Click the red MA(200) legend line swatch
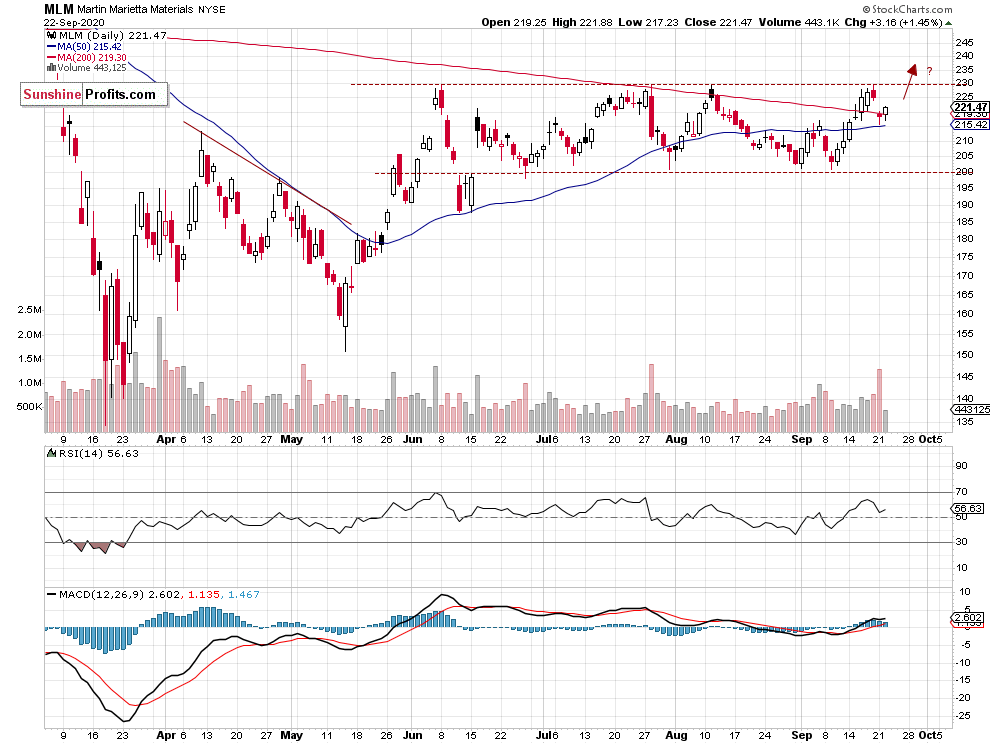This screenshot has height=744, width=990. 52,57
